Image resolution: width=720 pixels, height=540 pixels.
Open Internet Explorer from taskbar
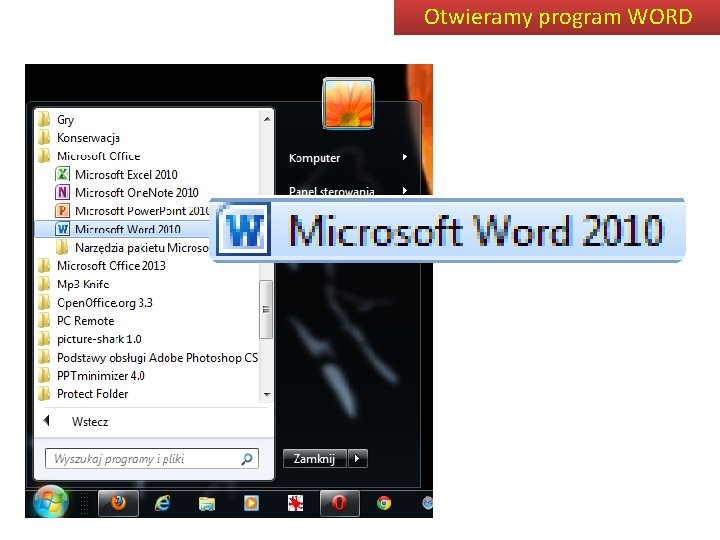tap(162, 503)
